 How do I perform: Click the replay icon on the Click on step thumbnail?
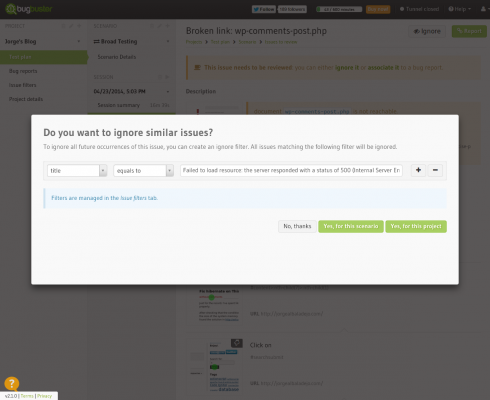click(237, 343)
